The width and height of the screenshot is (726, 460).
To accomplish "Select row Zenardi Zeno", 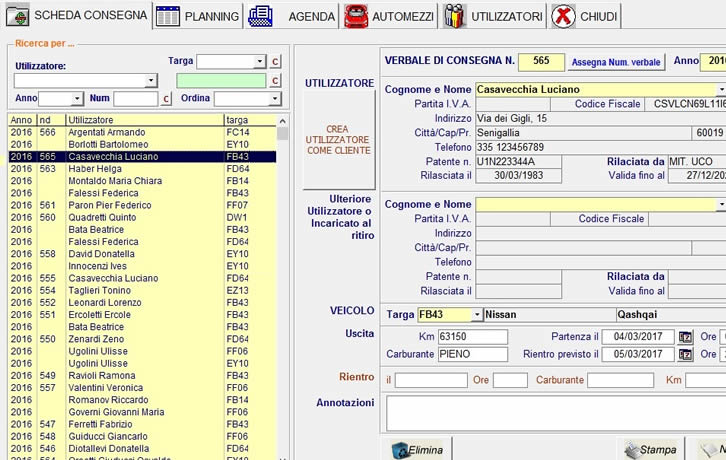I will [x=142, y=339].
